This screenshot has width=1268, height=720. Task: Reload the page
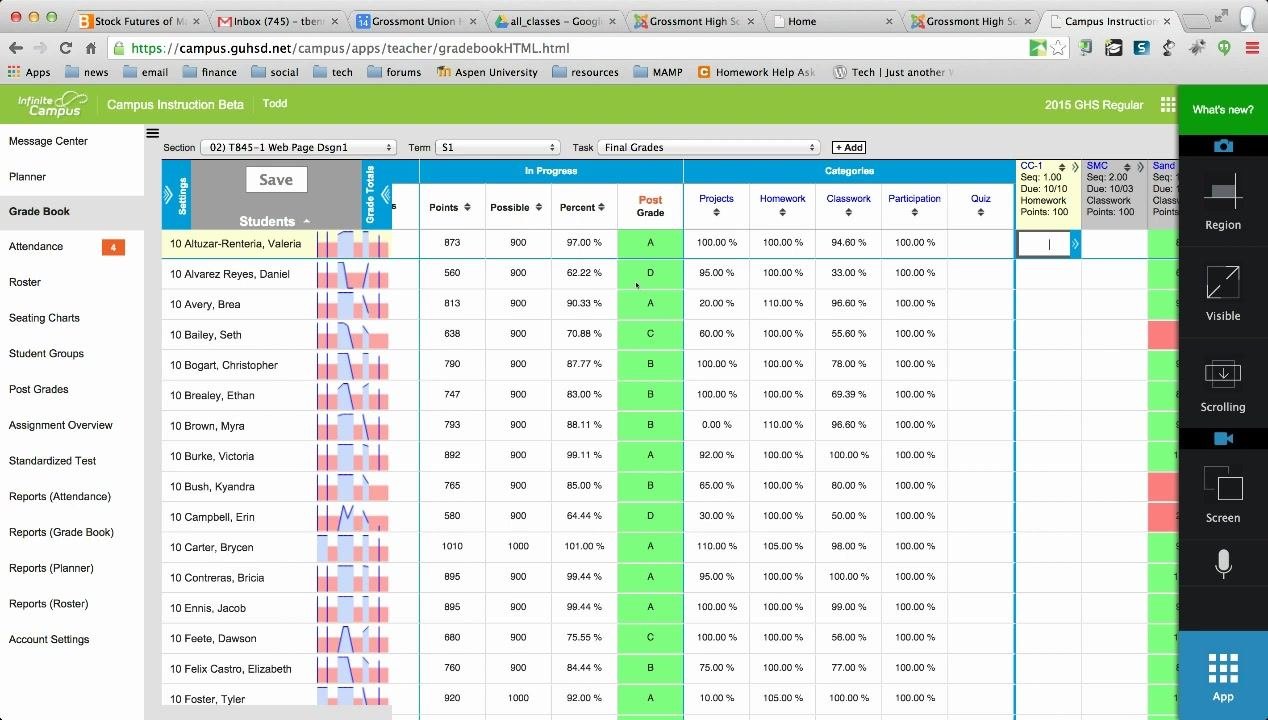click(x=65, y=47)
